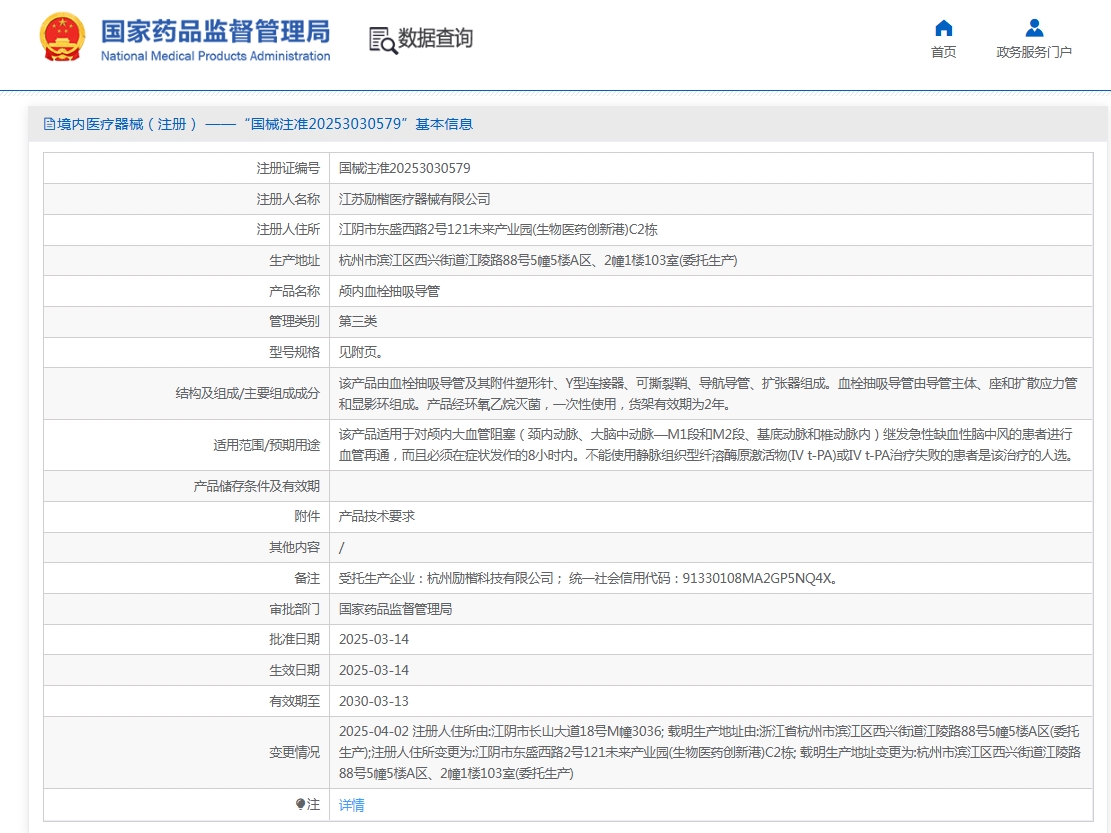1111x833 pixels.
Task: Click the 见附页。 model specification value
Action: click(361, 353)
